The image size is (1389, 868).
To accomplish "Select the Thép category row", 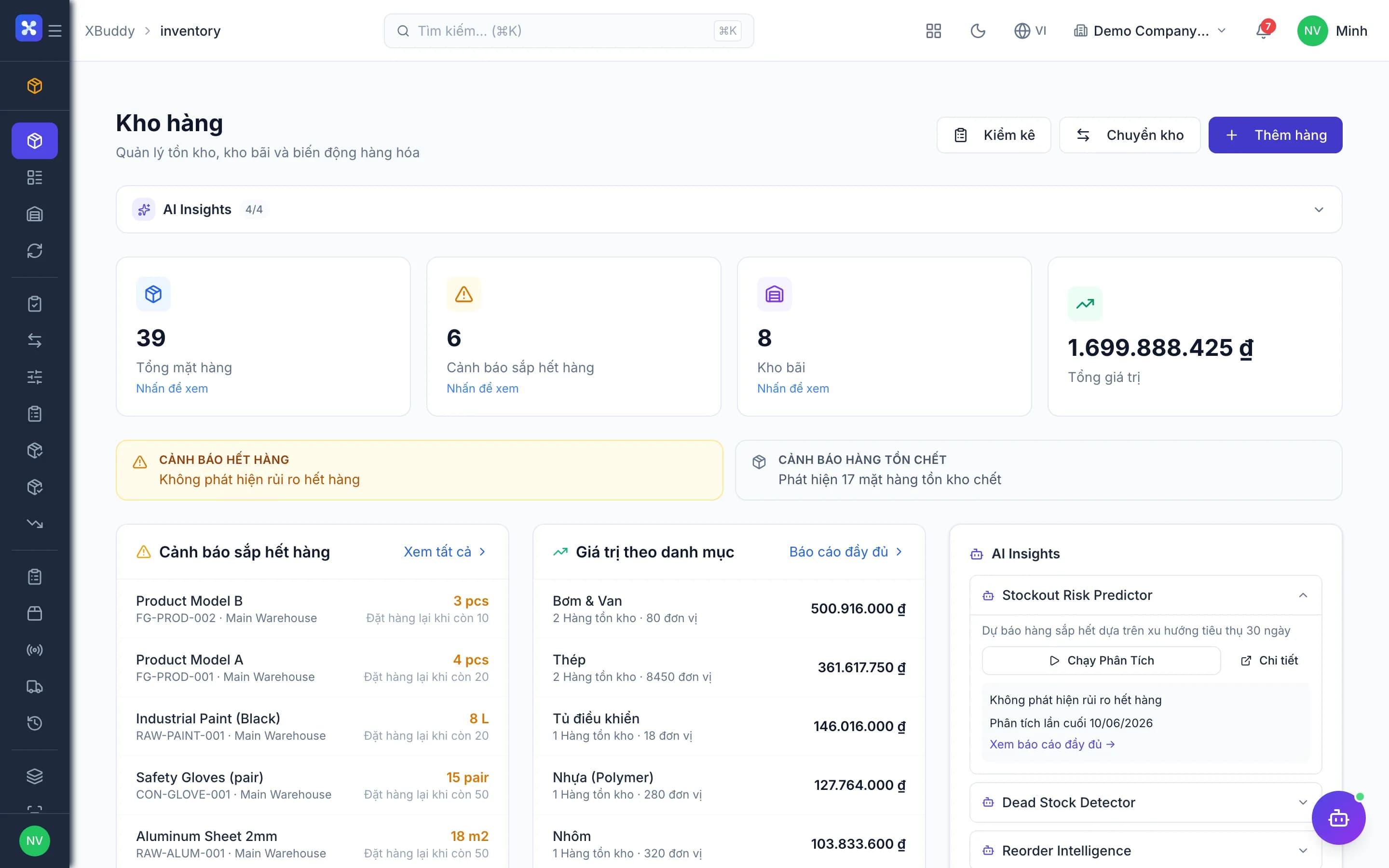I will pyautogui.click(x=729, y=668).
